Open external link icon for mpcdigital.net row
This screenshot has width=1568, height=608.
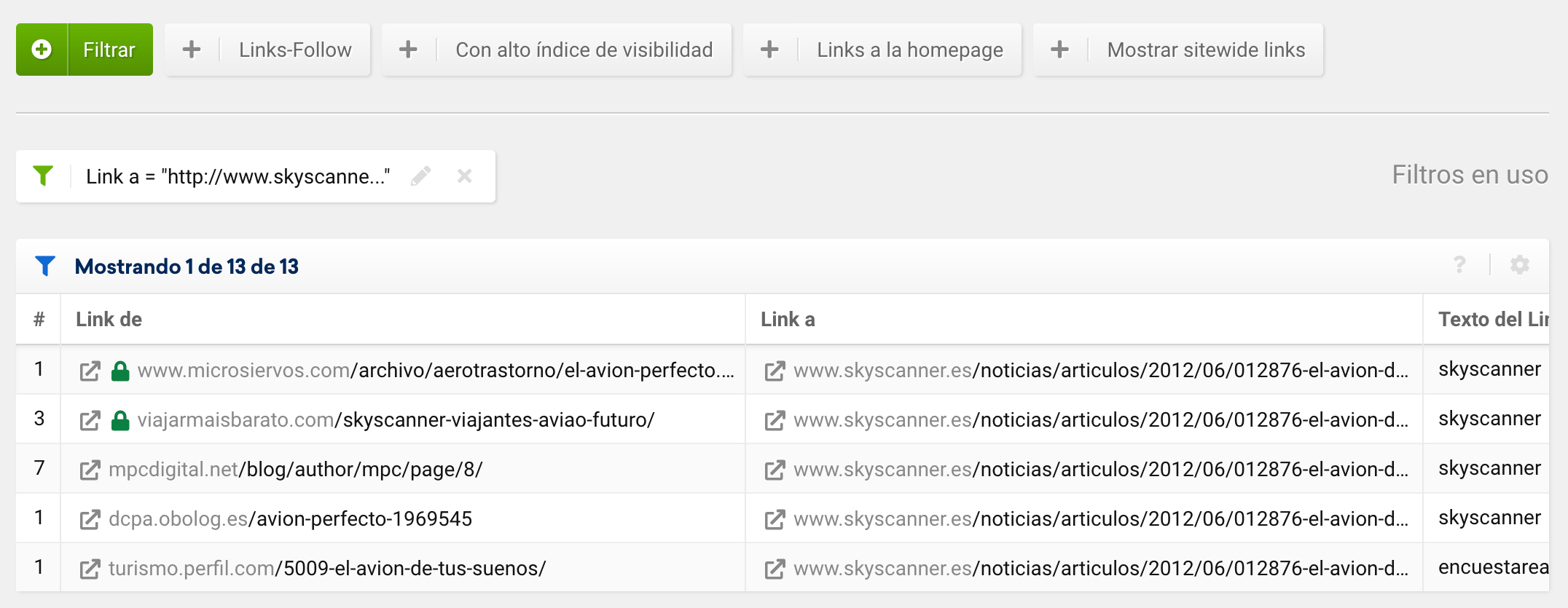click(90, 470)
